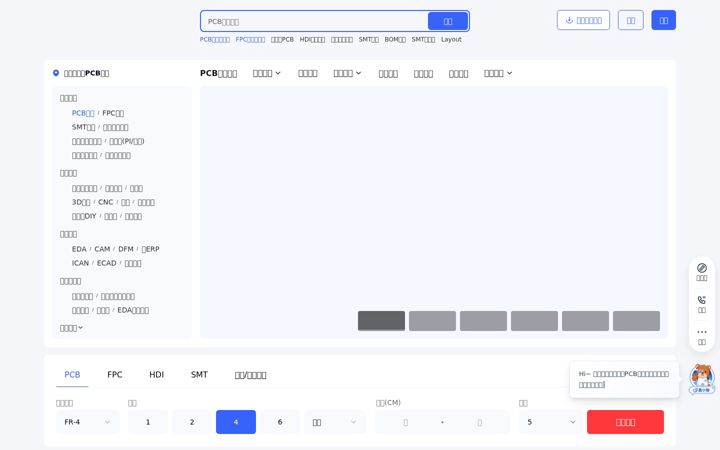Select layer count 2
The width and height of the screenshot is (720, 450).
[192, 422]
